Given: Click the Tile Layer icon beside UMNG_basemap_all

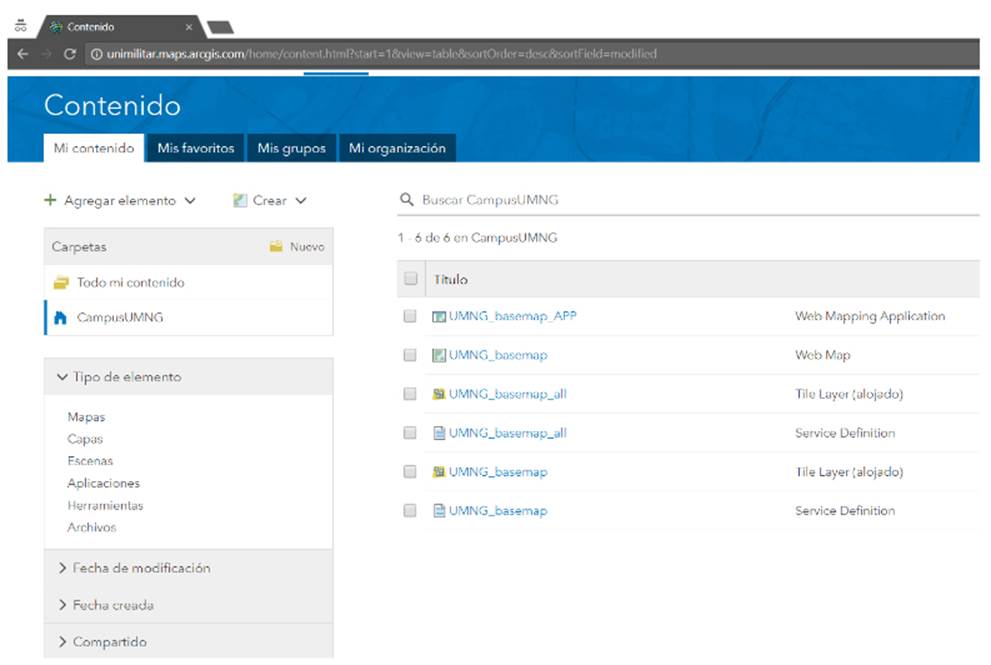Looking at the screenshot, I should click(438, 394).
